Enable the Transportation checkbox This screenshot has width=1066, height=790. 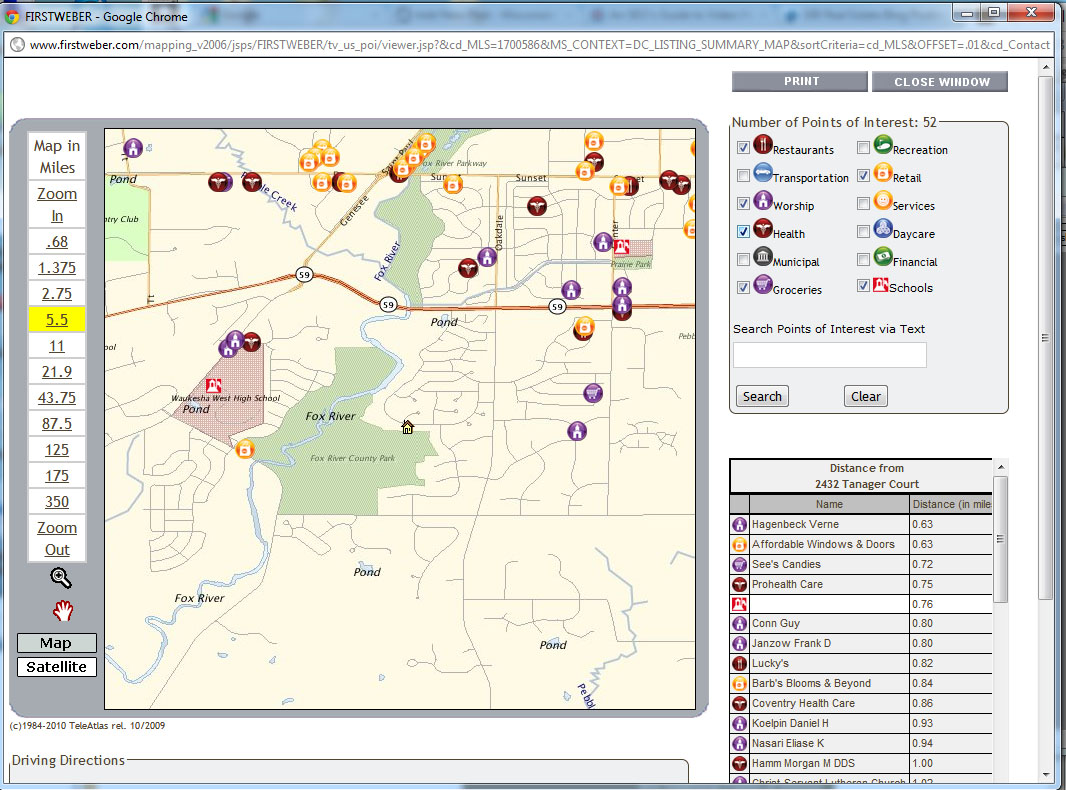click(743, 175)
